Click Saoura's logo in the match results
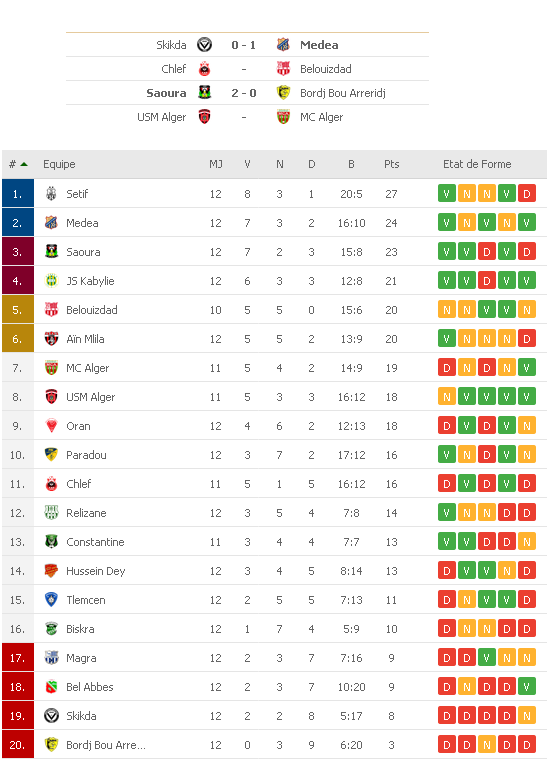This screenshot has width=550, height=768. (204, 92)
